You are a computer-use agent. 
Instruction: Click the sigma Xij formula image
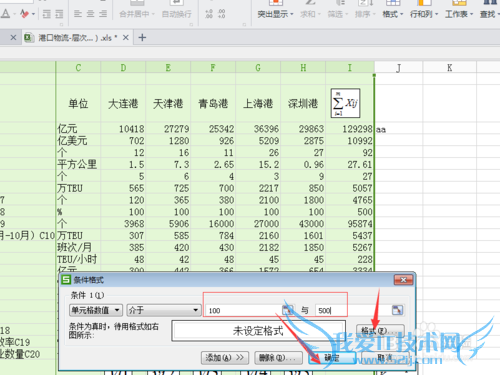[x=345, y=103]
